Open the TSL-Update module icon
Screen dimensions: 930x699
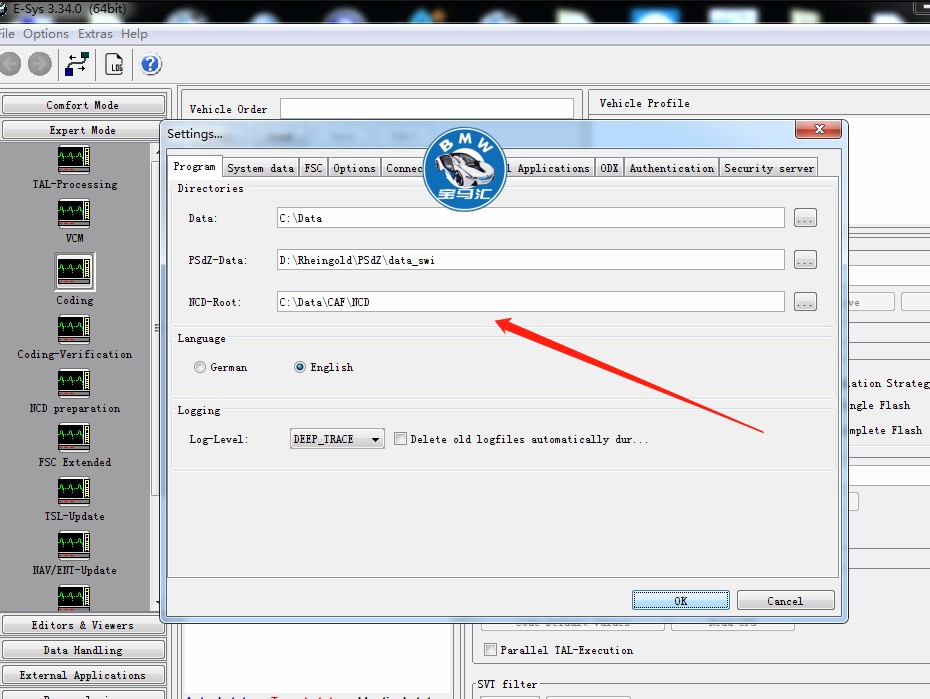(74, 491)
